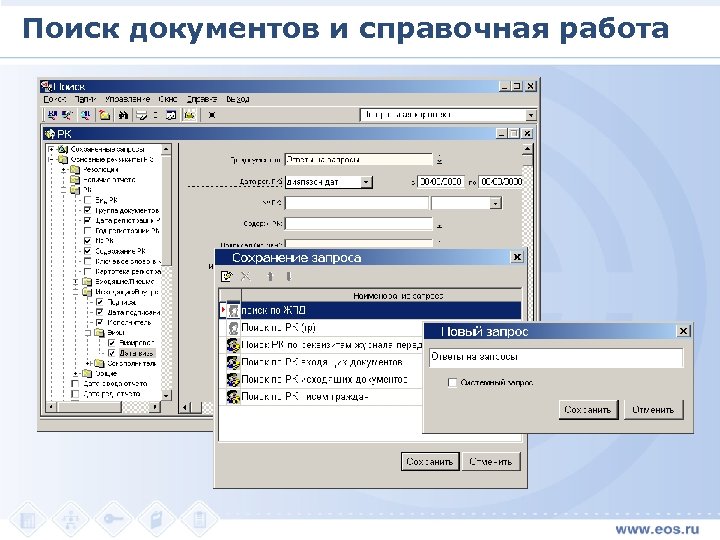The width and height of the screenshot is (720, 540).
Task: Collapse the Основные реквизиты РК tree node
Action: tap(52, 160)
